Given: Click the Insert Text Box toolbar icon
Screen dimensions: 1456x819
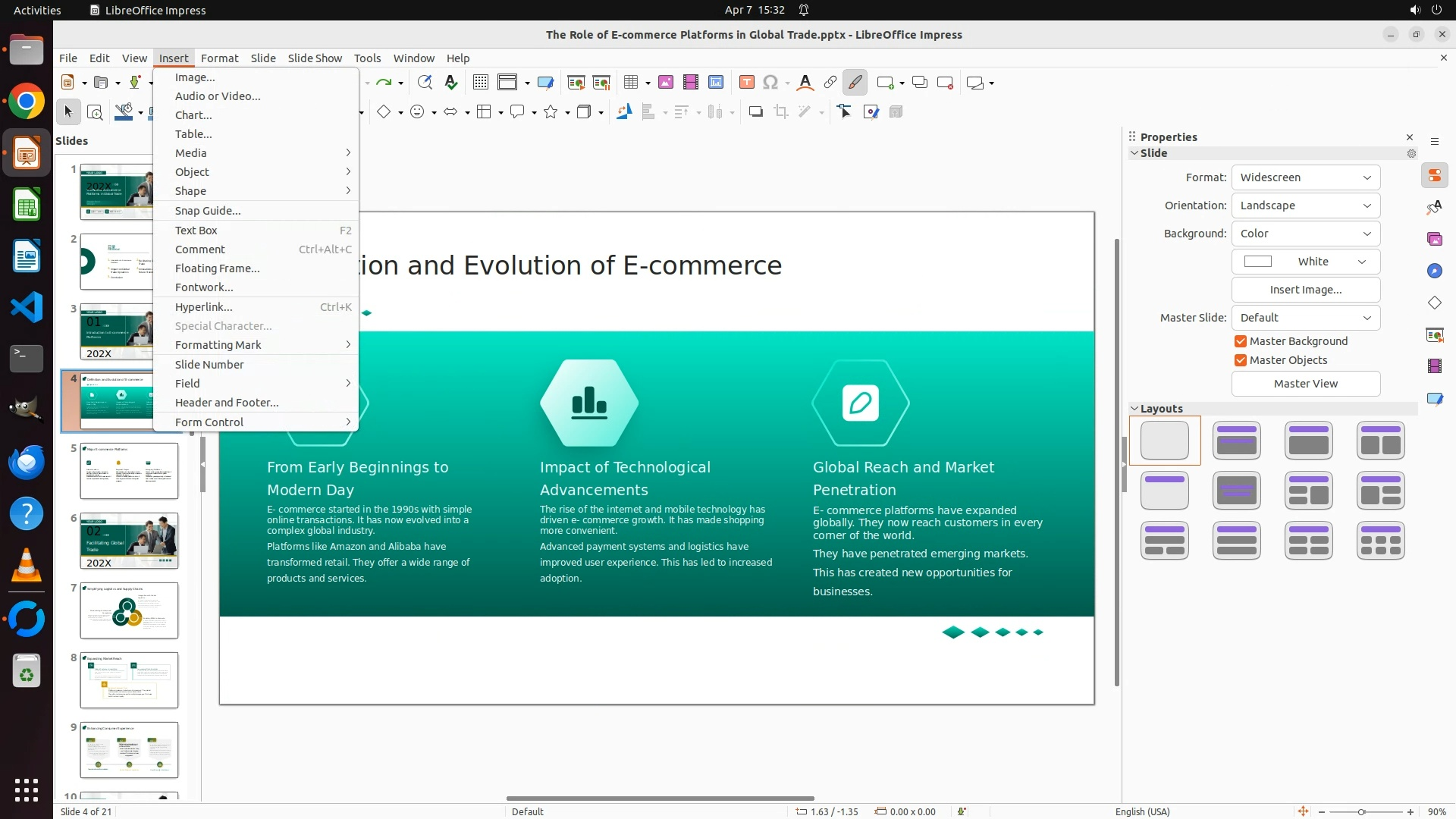Looking at the screenshot, I should (746, 83).
